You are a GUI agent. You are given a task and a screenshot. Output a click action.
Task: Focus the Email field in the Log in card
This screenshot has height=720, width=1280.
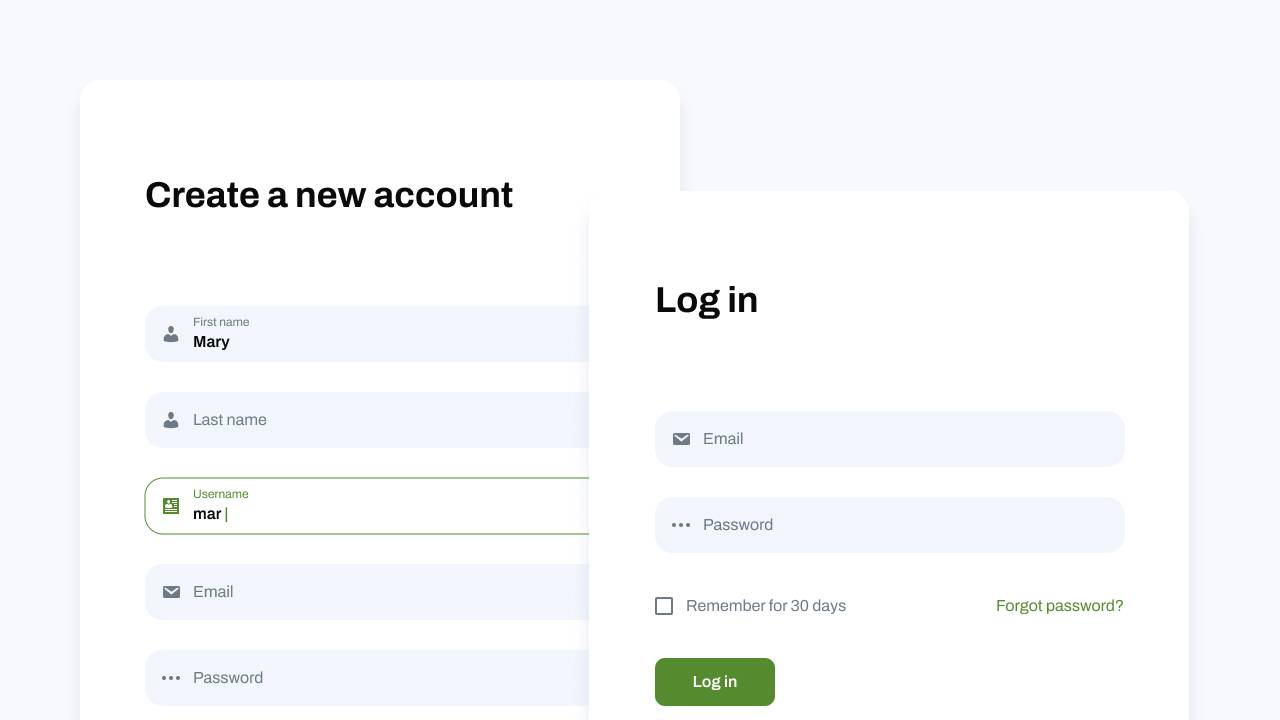tap(900, 439)
